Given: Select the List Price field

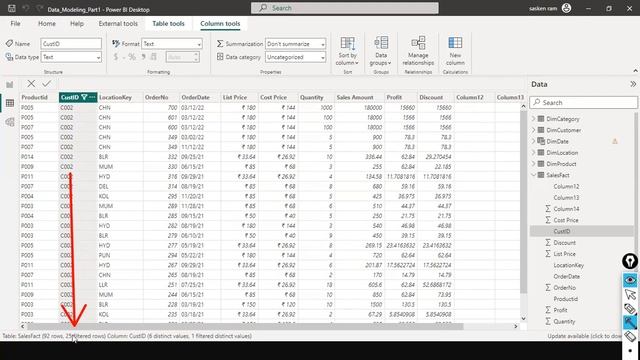Looking at the screenshot, I should pos(564,254).
